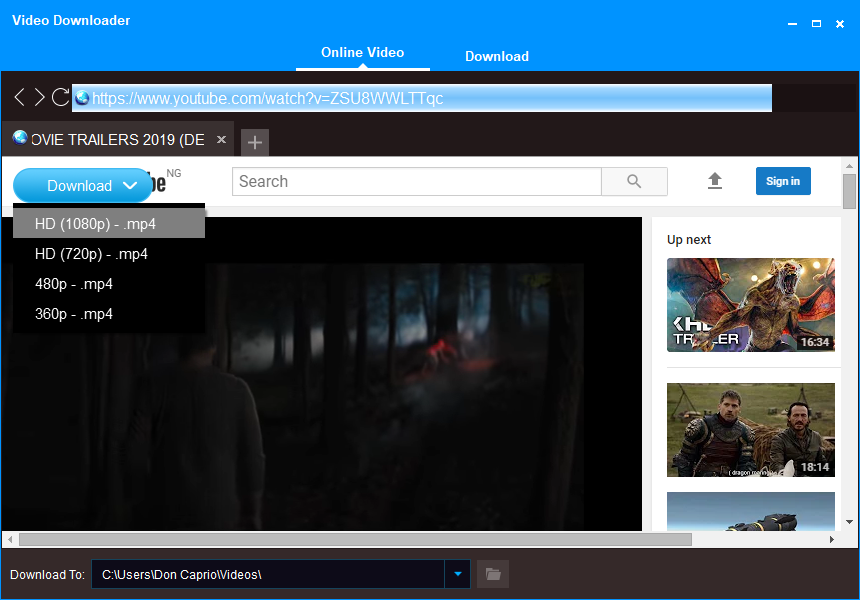The height and width of the screenshot is (600, 860).
Task: Click the YouTube upload arrow icon
Action: tap(715, 181)
